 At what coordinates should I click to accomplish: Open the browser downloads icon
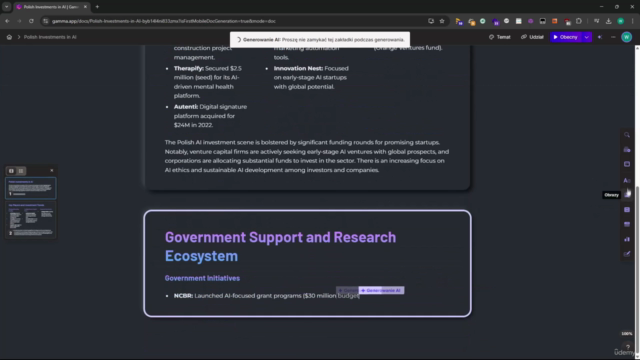click(x=609, y=21)
